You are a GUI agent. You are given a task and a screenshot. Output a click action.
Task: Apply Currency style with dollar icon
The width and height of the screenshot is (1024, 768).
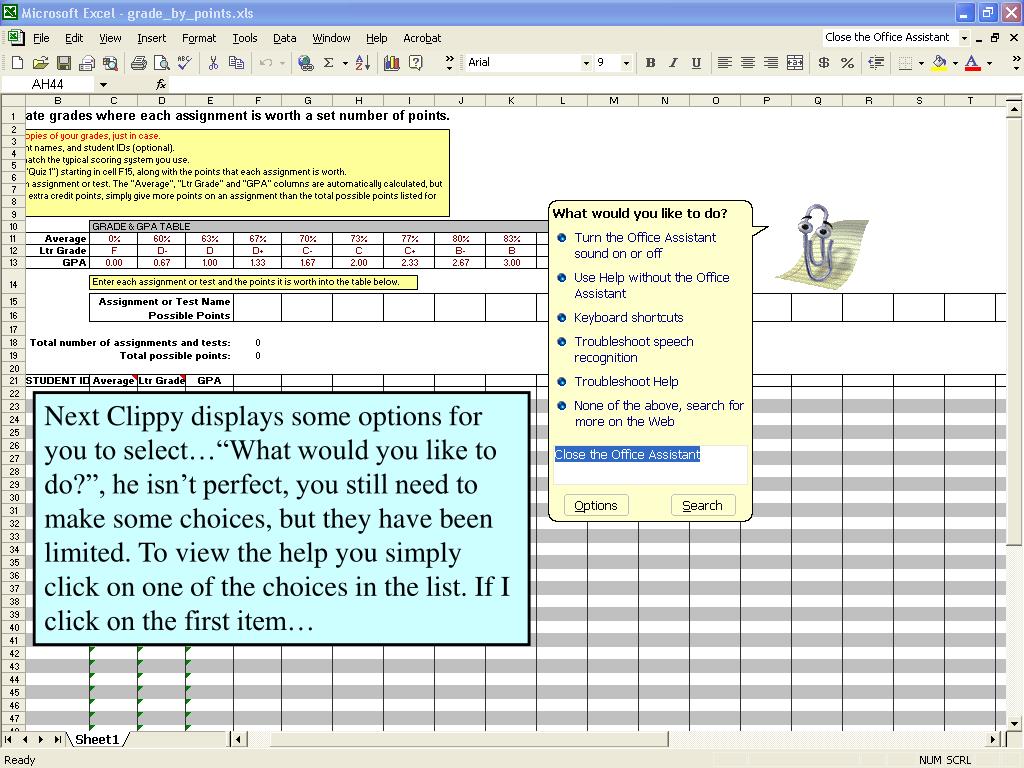[x=824, y=63]
